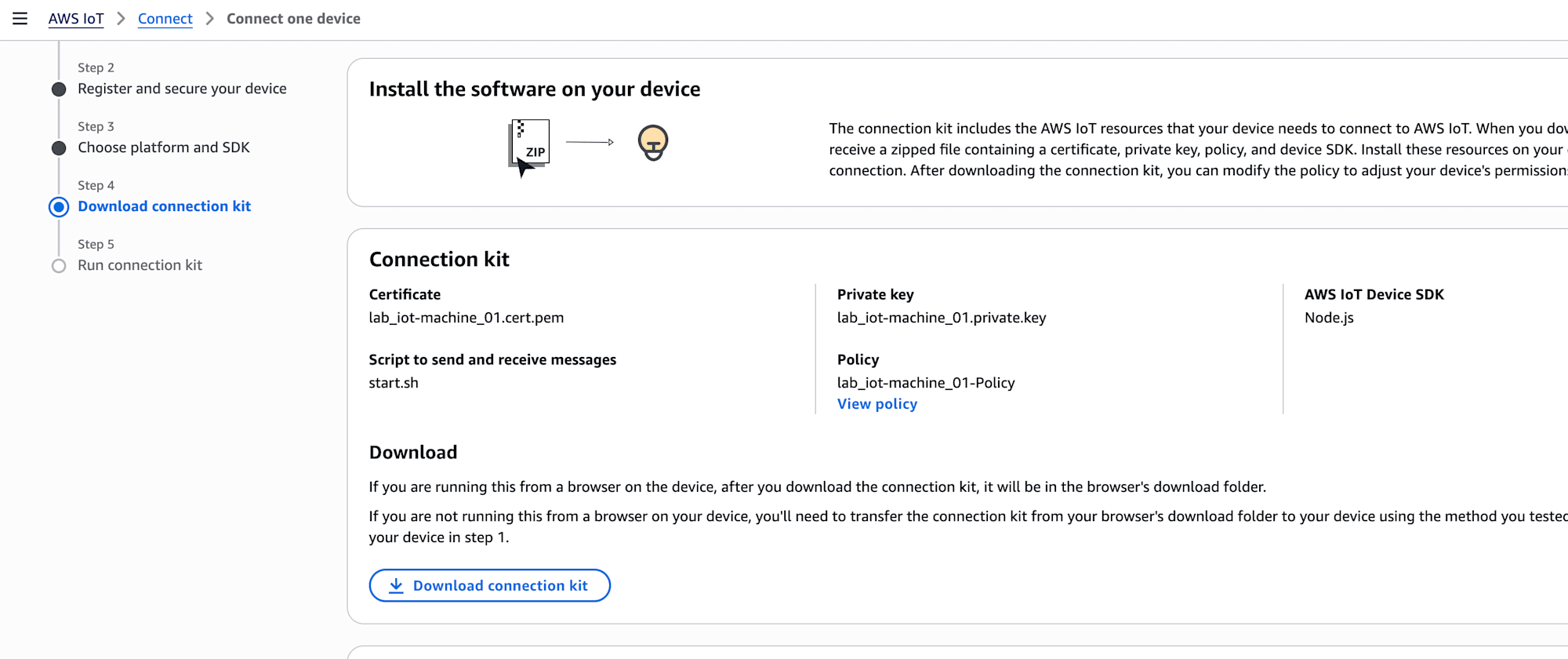Click the light bulb device illustration
Screen dimensions: 1568x659
[652, 143]
